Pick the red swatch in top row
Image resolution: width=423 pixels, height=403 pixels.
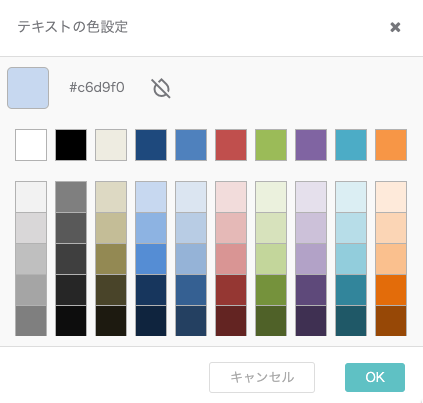pos(231,145)
